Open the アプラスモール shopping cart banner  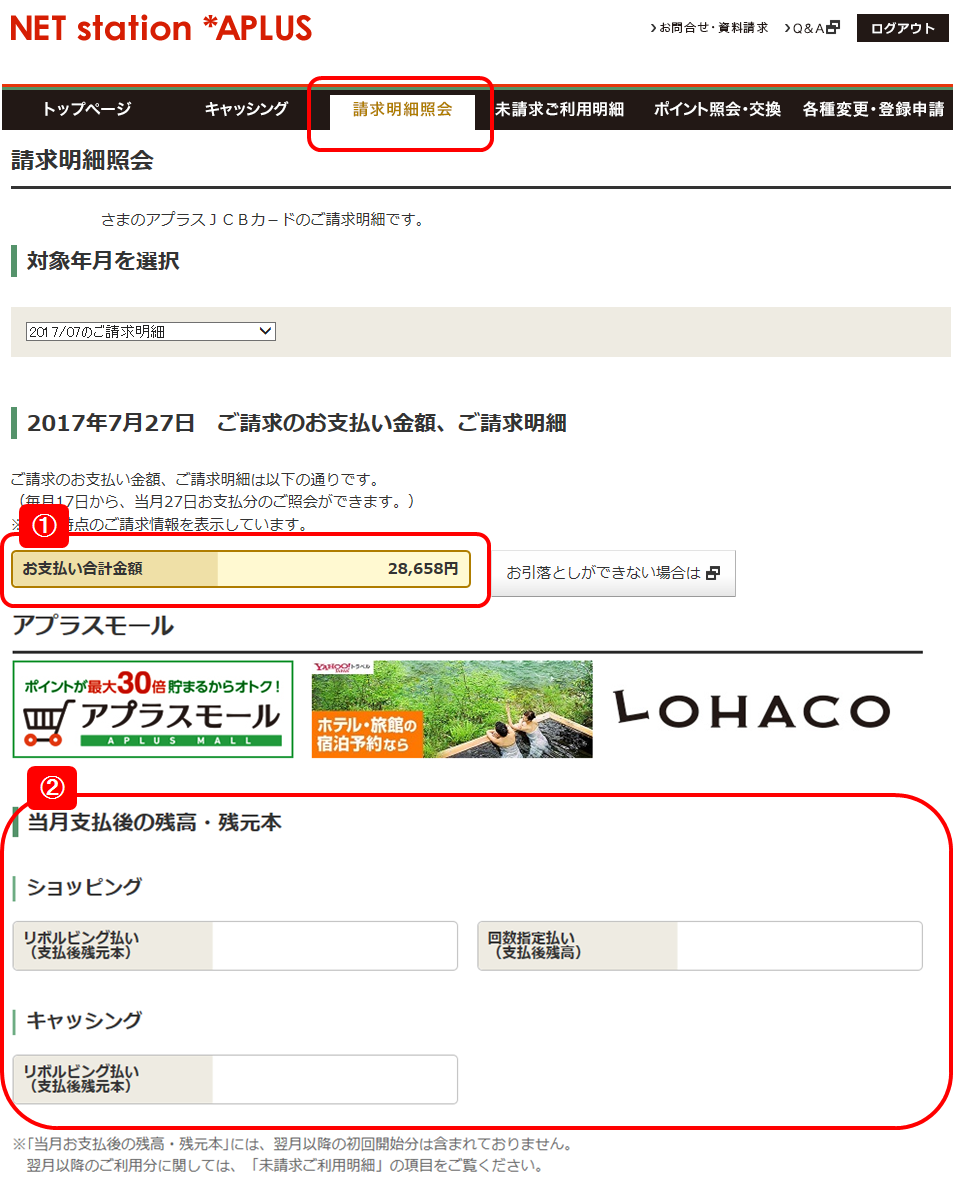[153, 709]
